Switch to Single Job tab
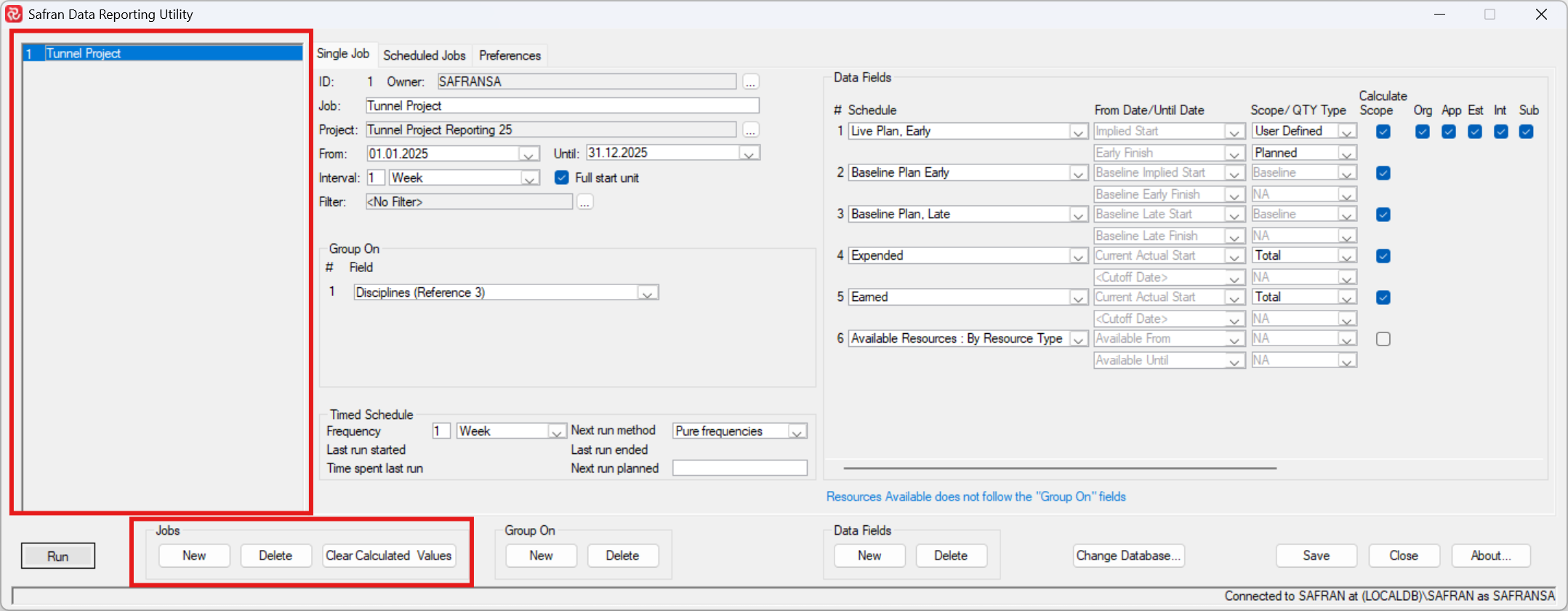 coord(343,54)
